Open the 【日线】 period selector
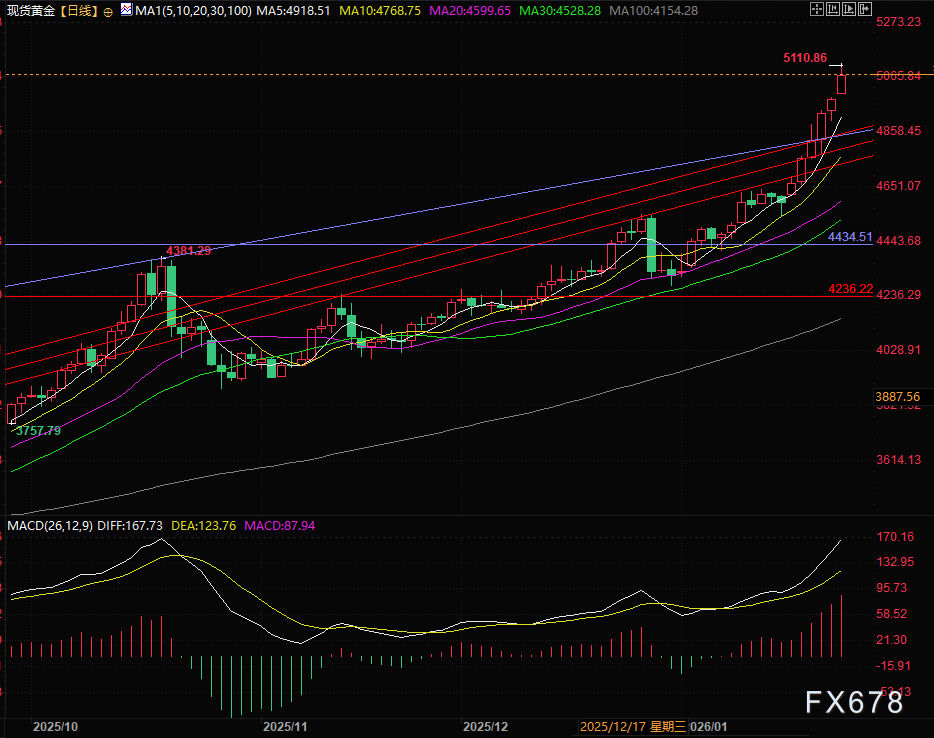Screen dimensions: 934x738 pos(78,10)
